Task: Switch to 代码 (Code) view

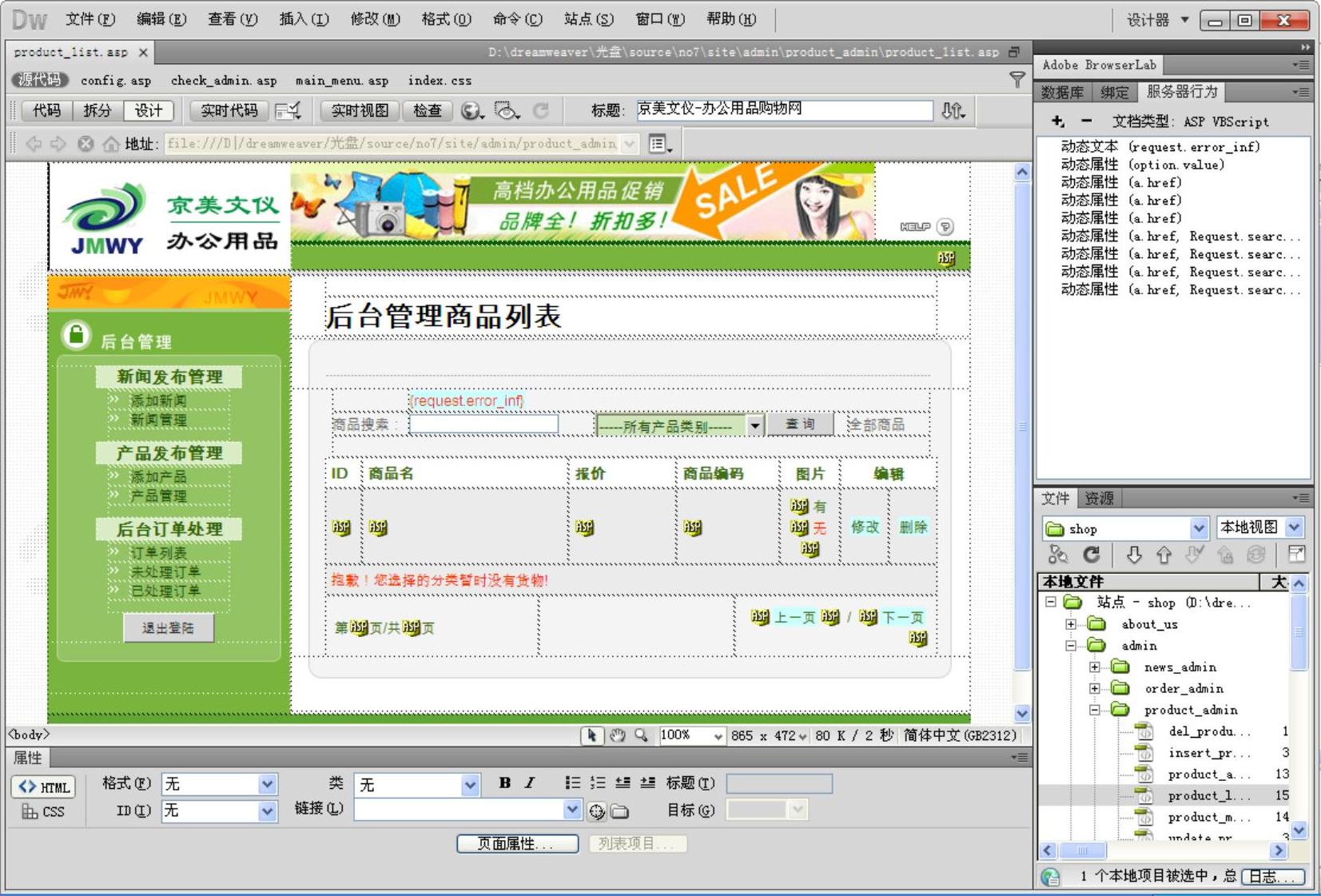Action: point(47,111)
